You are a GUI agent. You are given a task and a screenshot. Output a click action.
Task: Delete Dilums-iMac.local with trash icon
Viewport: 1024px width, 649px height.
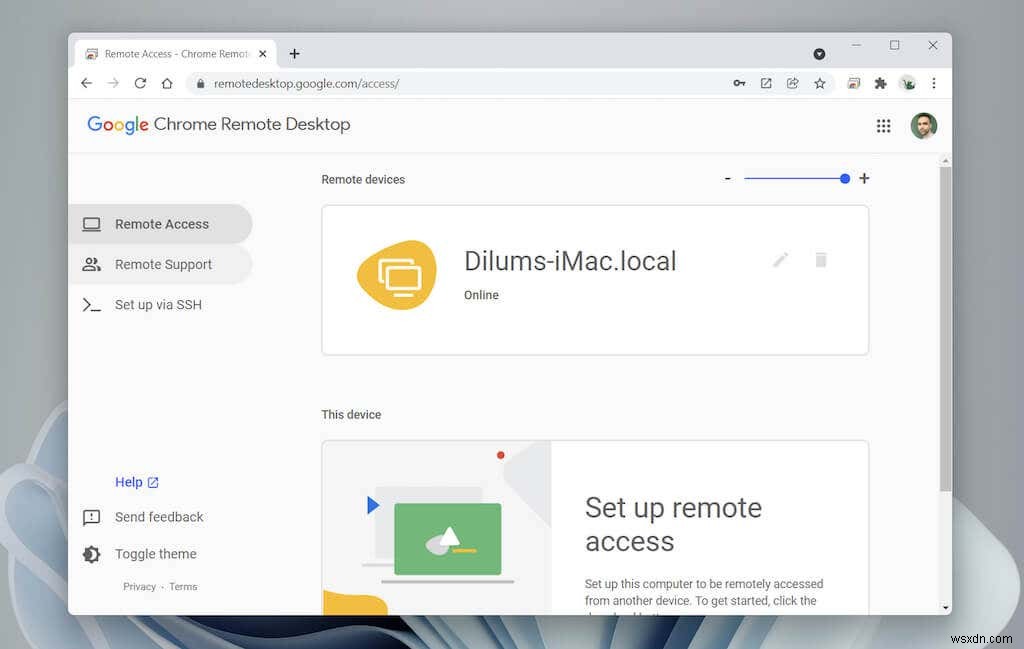point(821,260)
